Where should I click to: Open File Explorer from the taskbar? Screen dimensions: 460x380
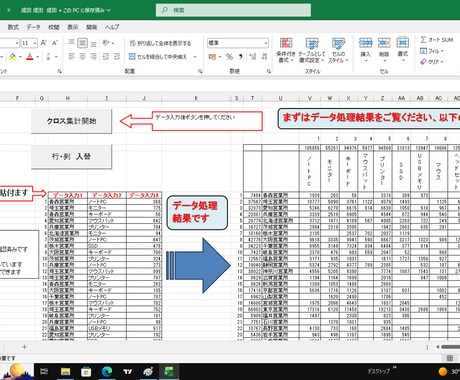pos(65,371)
